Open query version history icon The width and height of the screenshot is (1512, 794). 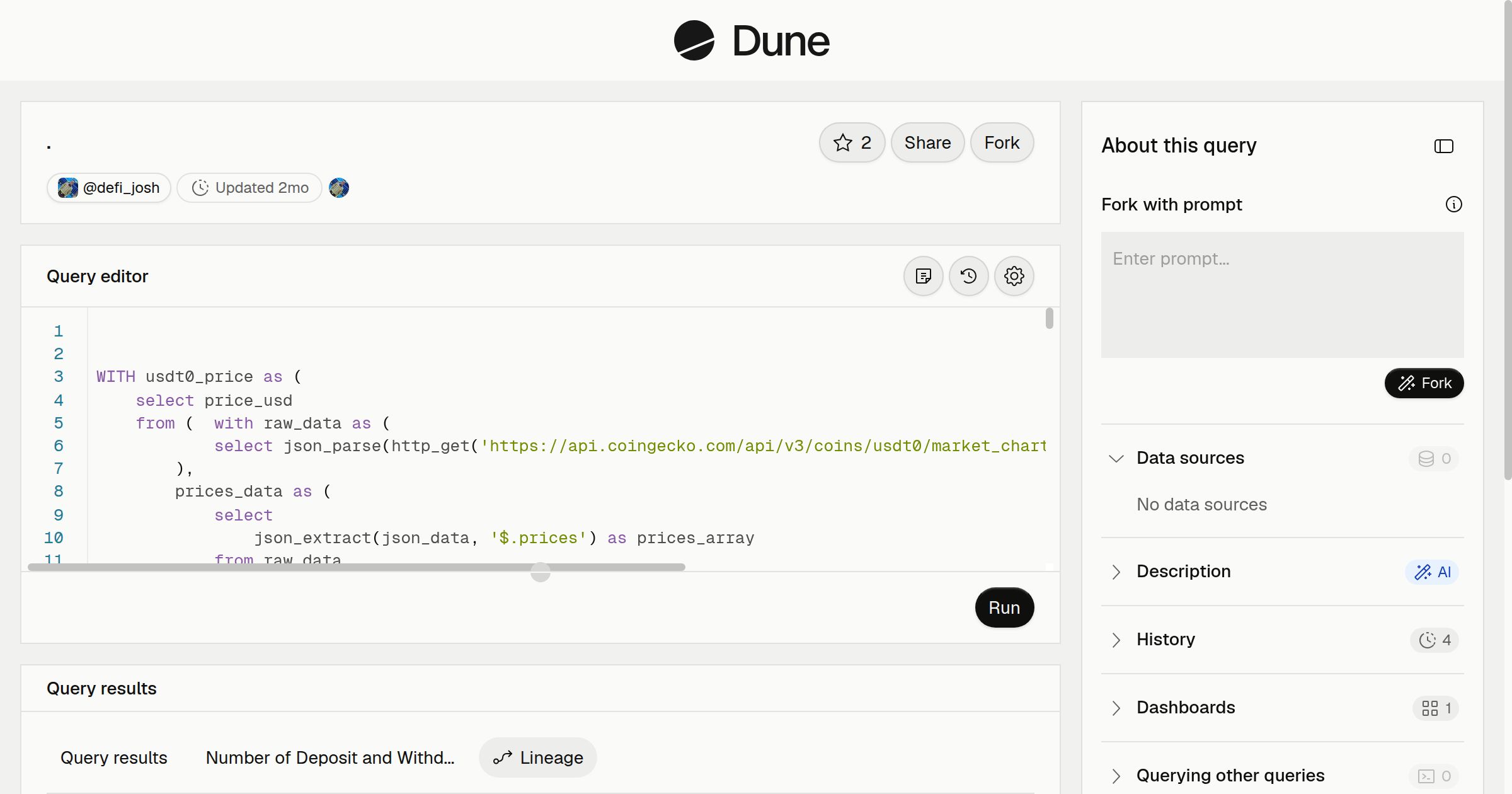(x=968, y=276)
